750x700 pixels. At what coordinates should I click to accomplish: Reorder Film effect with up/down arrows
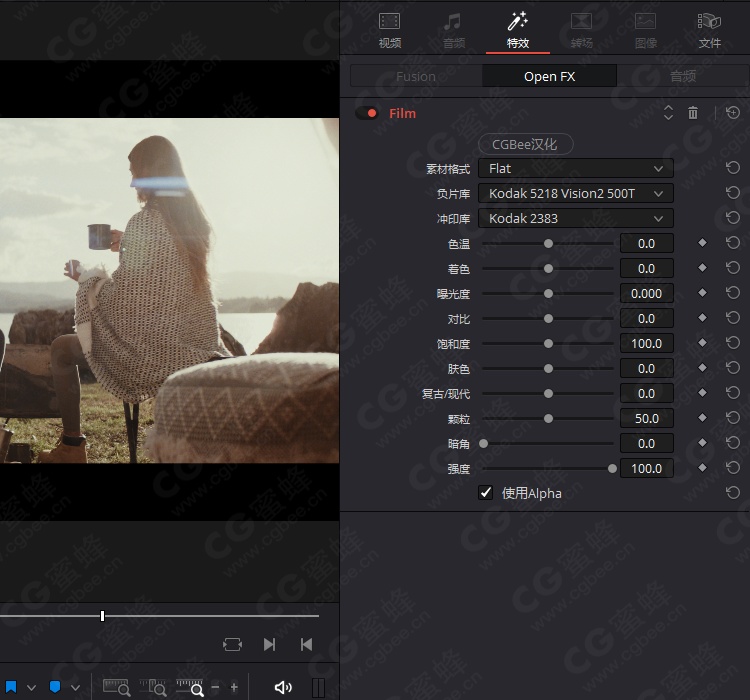point(668,113)
